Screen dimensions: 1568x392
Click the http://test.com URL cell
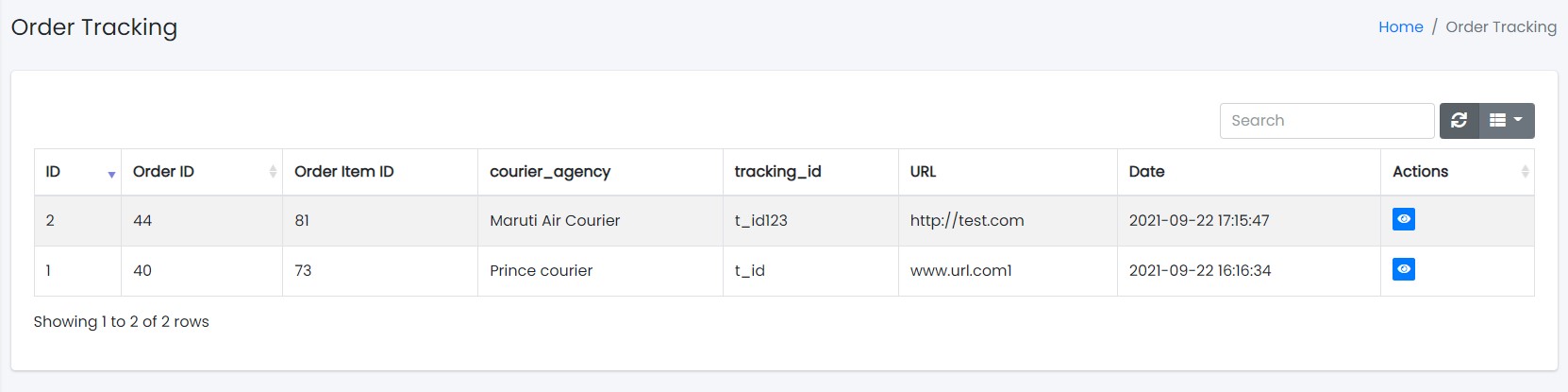point(966,221)
